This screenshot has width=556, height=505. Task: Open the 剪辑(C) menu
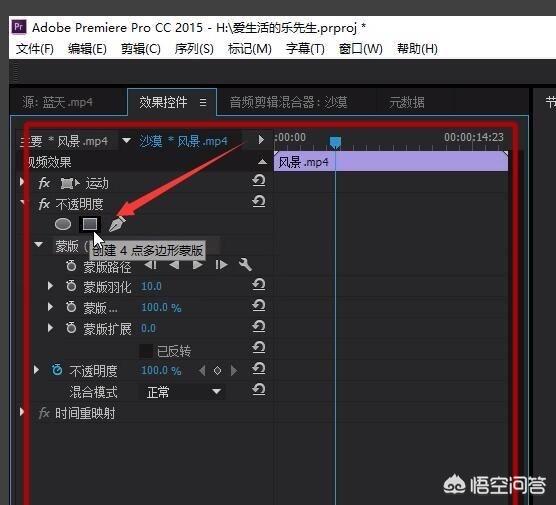click(140, 49)
